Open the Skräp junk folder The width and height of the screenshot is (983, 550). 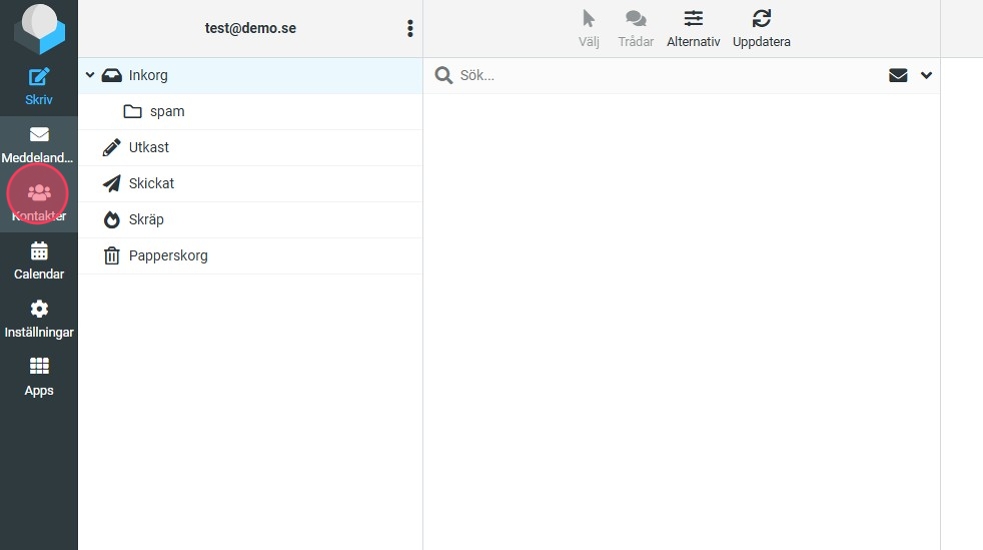pos(146,219)
